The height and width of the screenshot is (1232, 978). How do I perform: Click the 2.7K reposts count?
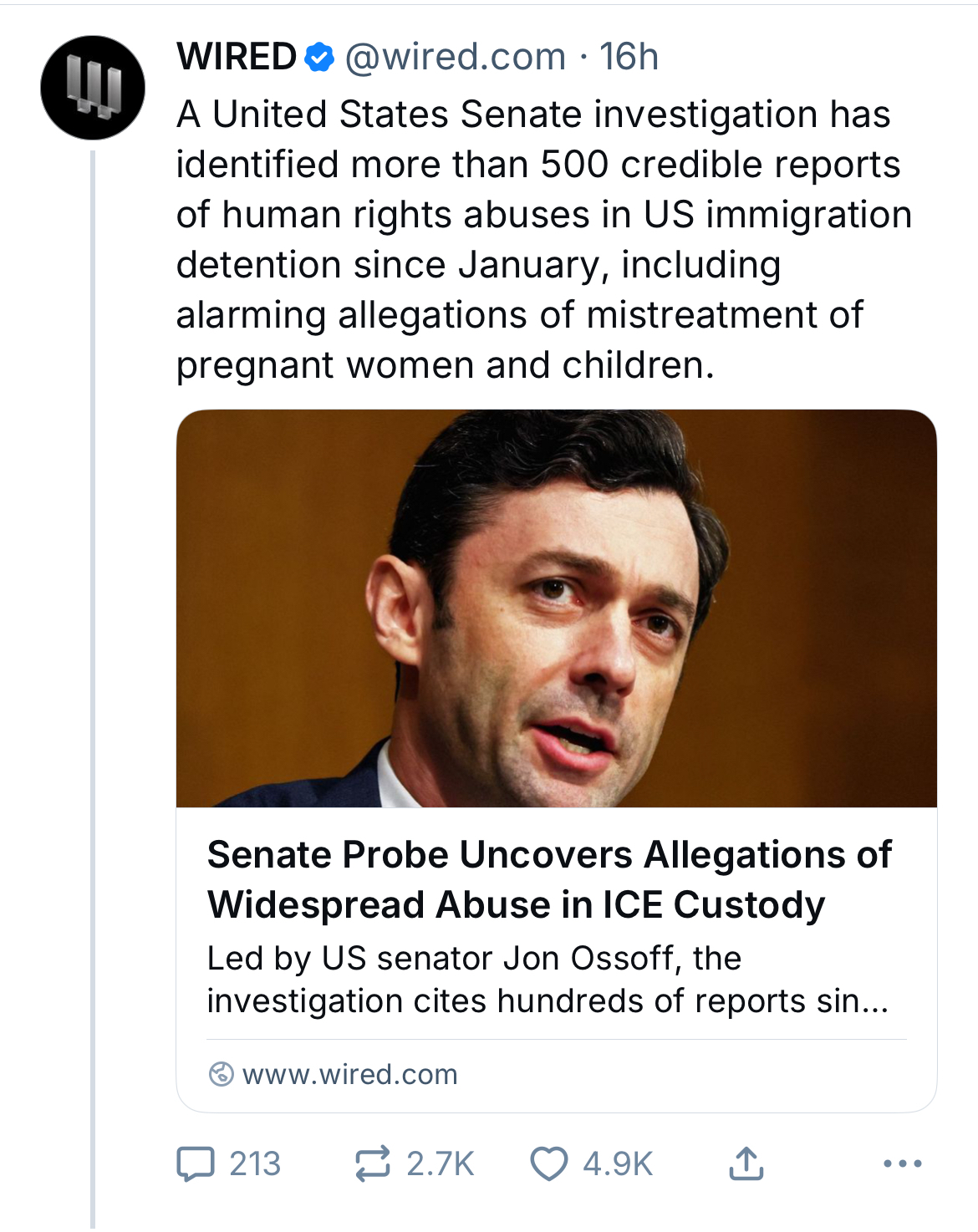440,1163
